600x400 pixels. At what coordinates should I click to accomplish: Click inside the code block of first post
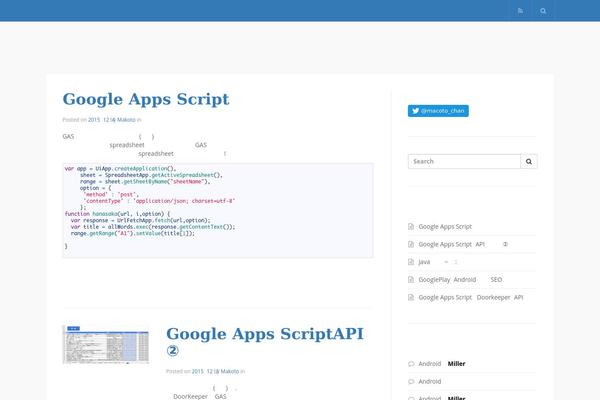218,211
